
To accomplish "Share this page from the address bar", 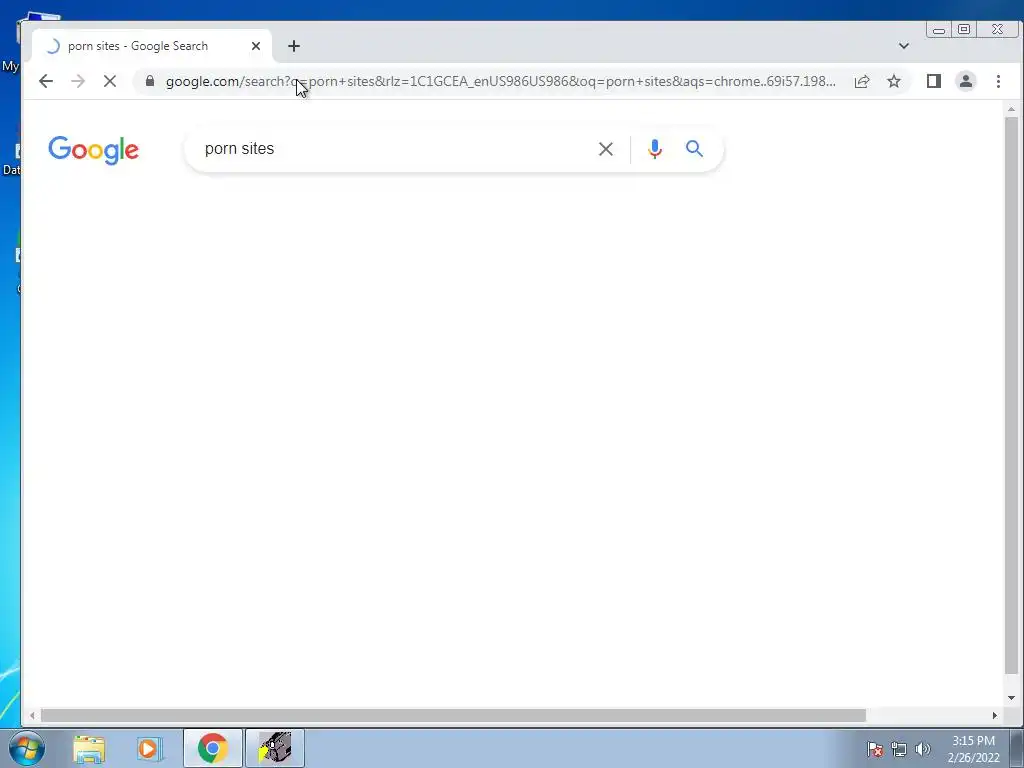I will 862,81.
